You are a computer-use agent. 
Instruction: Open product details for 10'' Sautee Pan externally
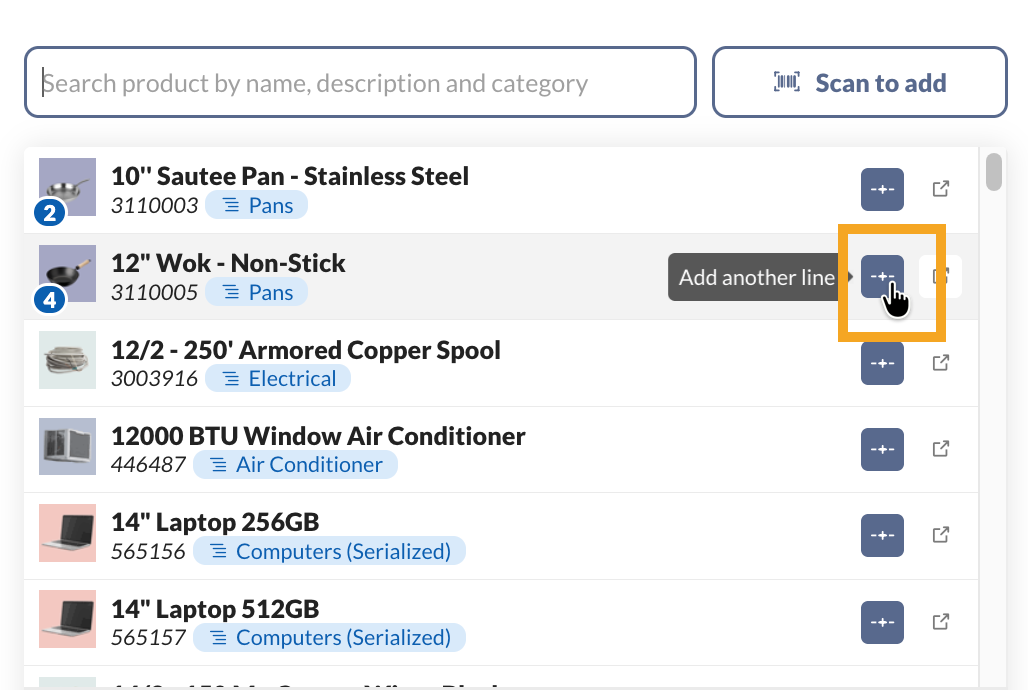(x=940, y=189)
